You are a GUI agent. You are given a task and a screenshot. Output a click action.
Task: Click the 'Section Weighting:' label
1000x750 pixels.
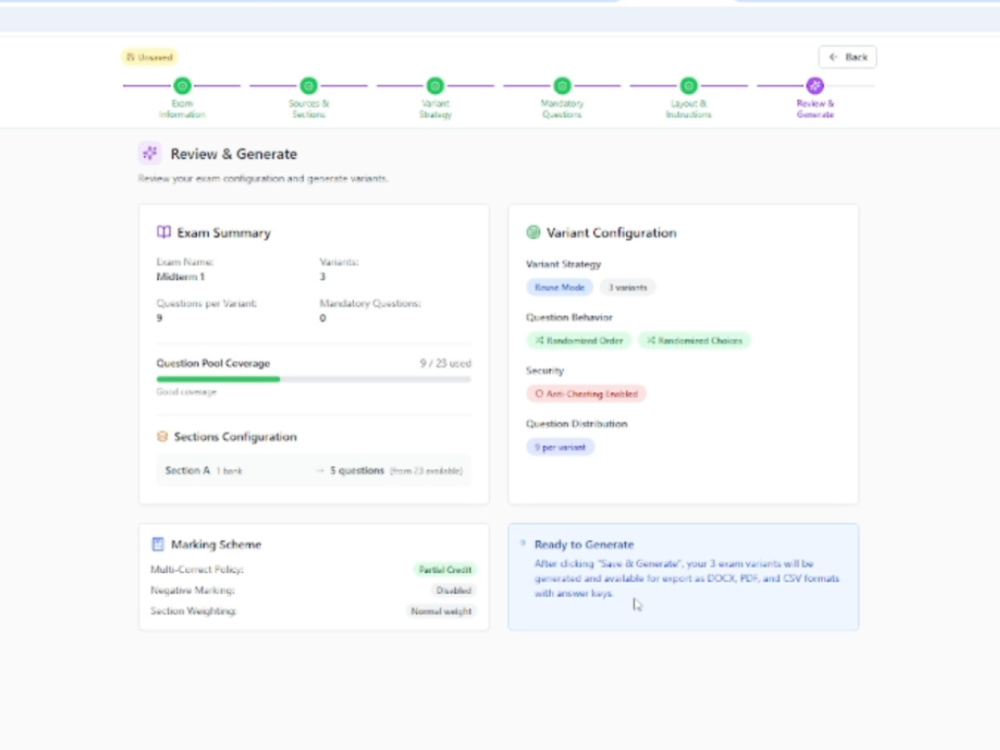coord(193,611)
